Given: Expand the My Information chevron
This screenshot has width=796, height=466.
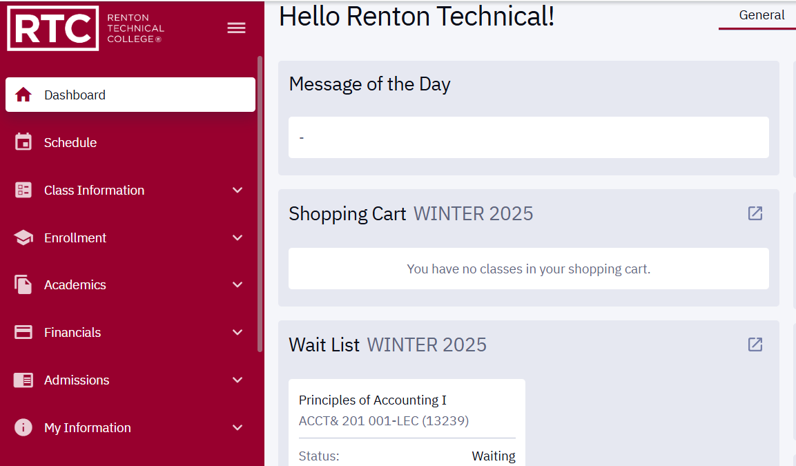Looking at the screenshot, I should (x=237, y=427).
